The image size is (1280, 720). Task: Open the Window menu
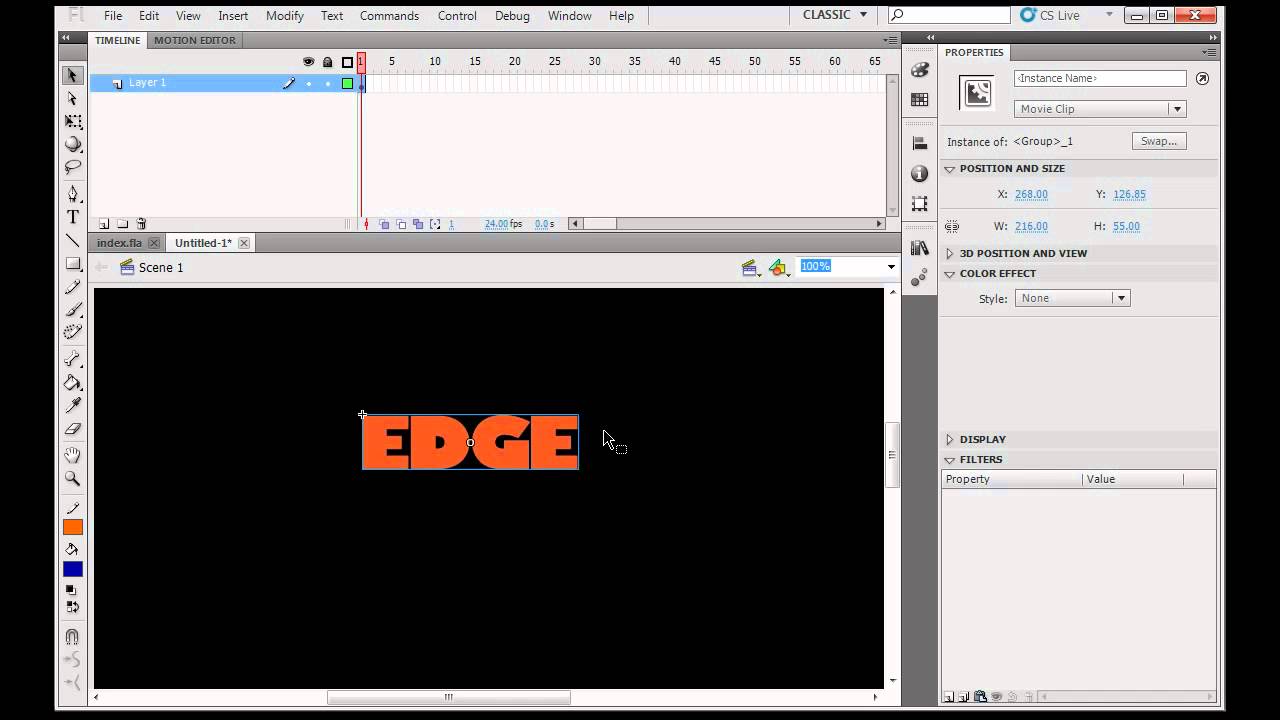[570, 16]
